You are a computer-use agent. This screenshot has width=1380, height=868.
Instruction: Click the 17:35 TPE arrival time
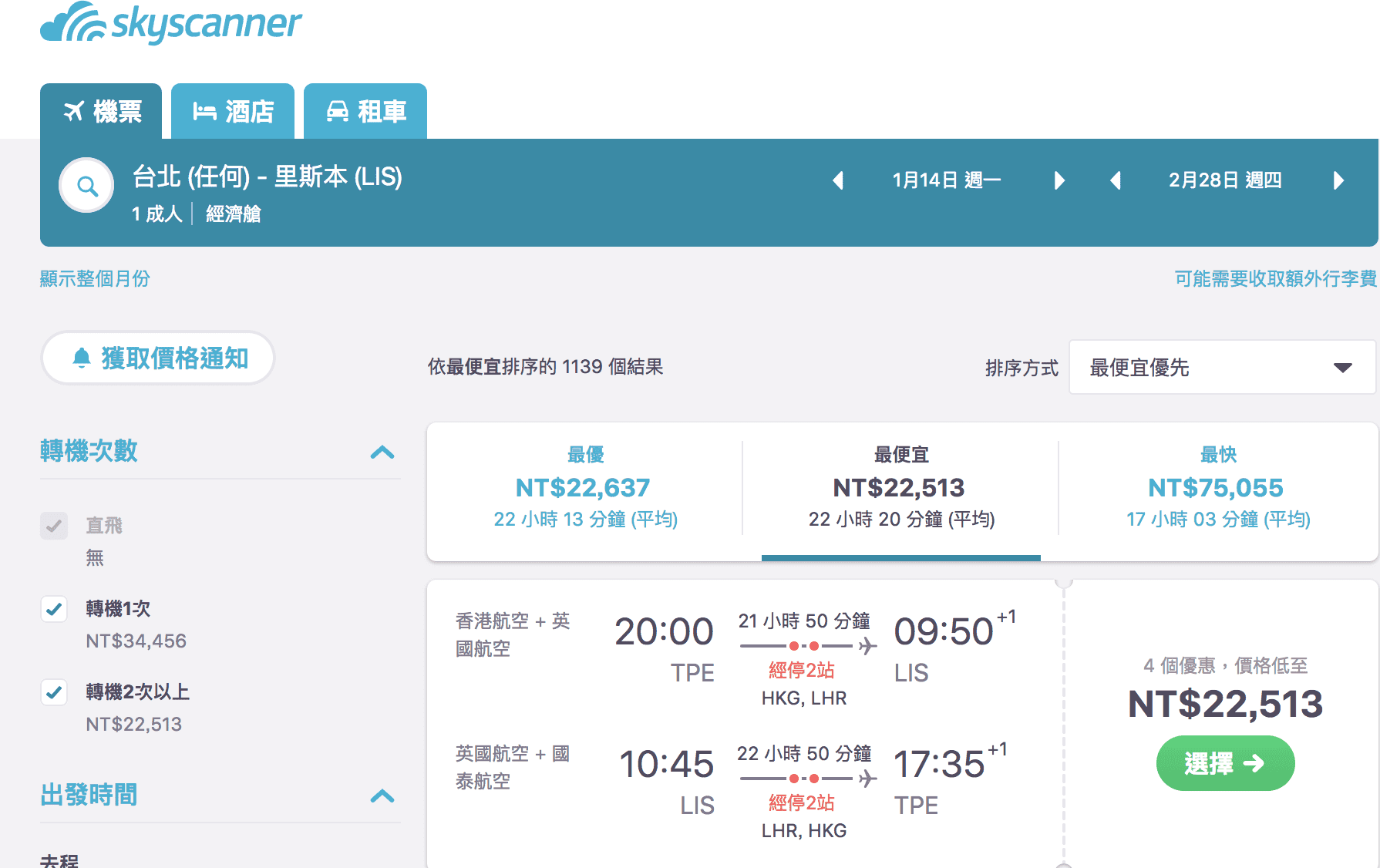click(x=950, y=779)
